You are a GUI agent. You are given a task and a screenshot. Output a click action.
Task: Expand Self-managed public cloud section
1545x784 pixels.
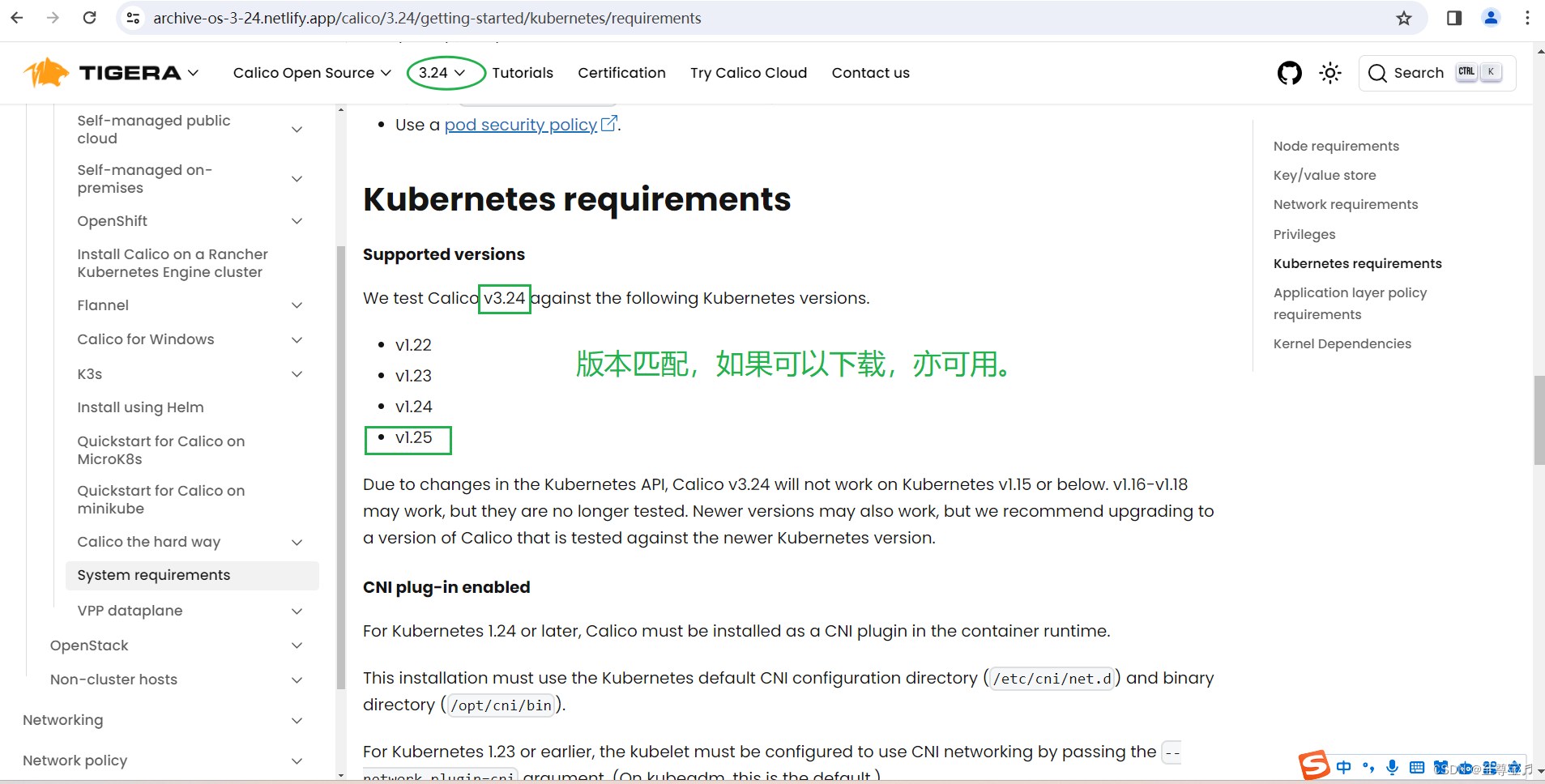[x=297, y=130]
